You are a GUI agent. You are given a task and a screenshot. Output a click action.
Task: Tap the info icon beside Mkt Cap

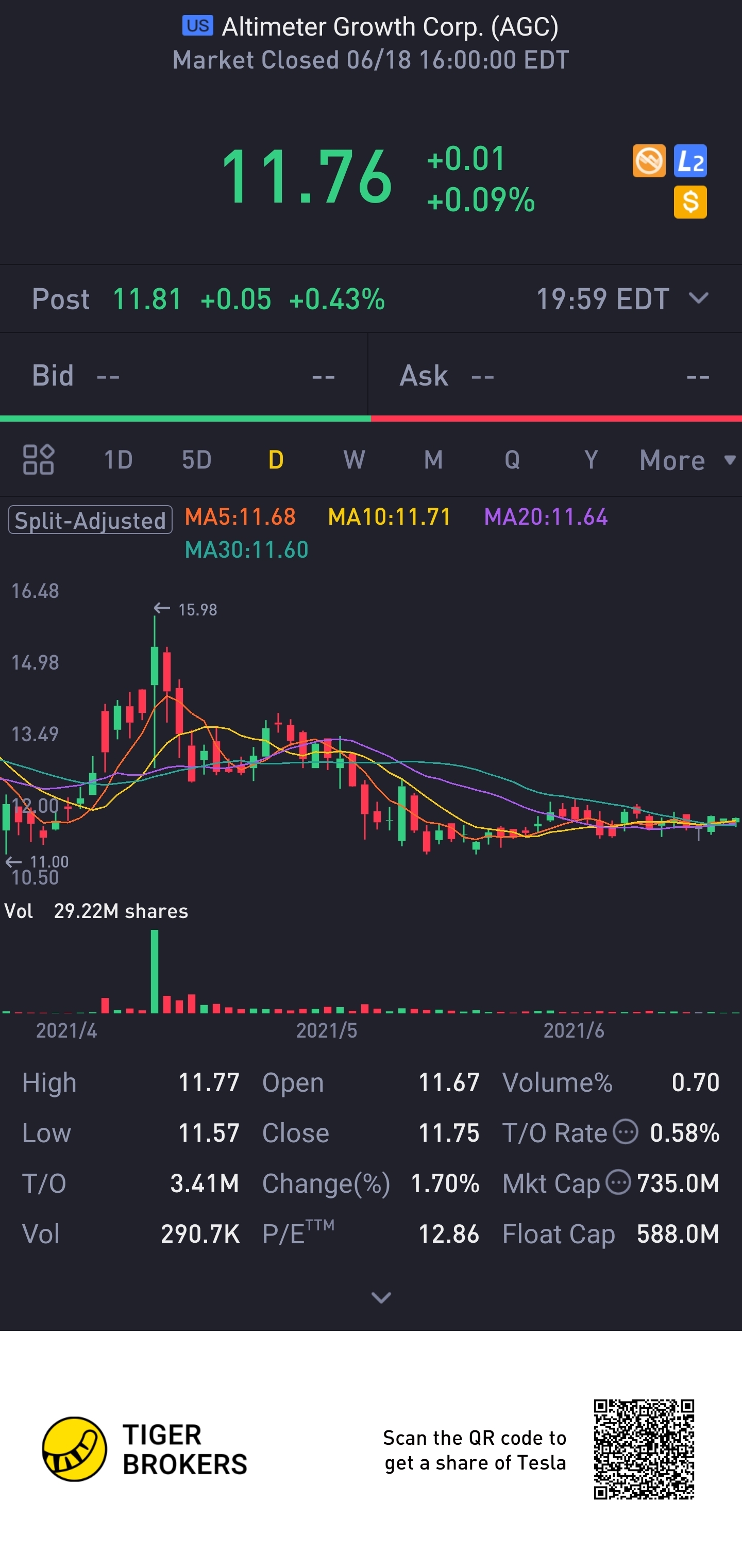point(618,1182)
